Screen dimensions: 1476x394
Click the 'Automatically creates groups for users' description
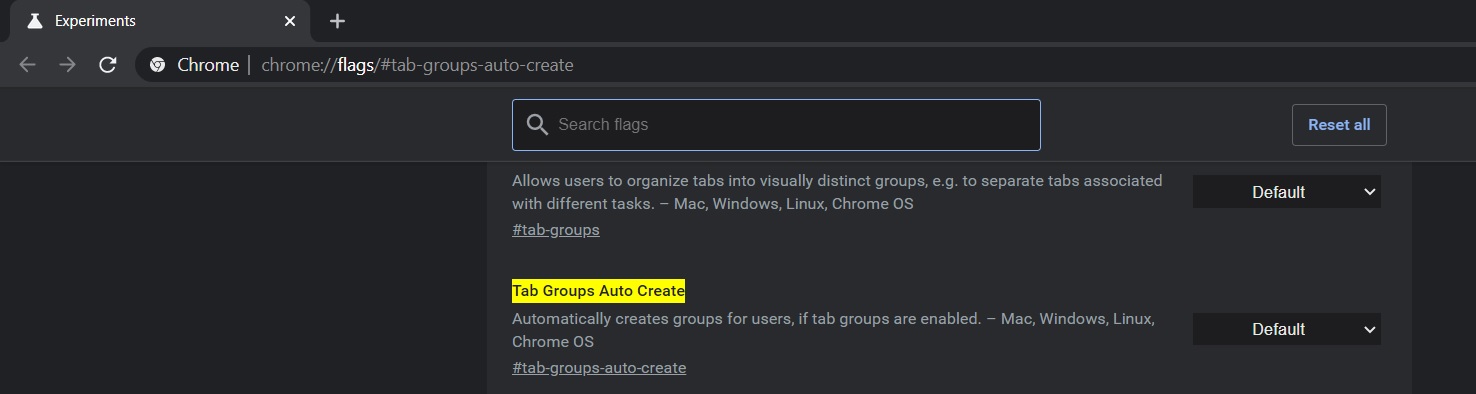[x=833, y=330]
